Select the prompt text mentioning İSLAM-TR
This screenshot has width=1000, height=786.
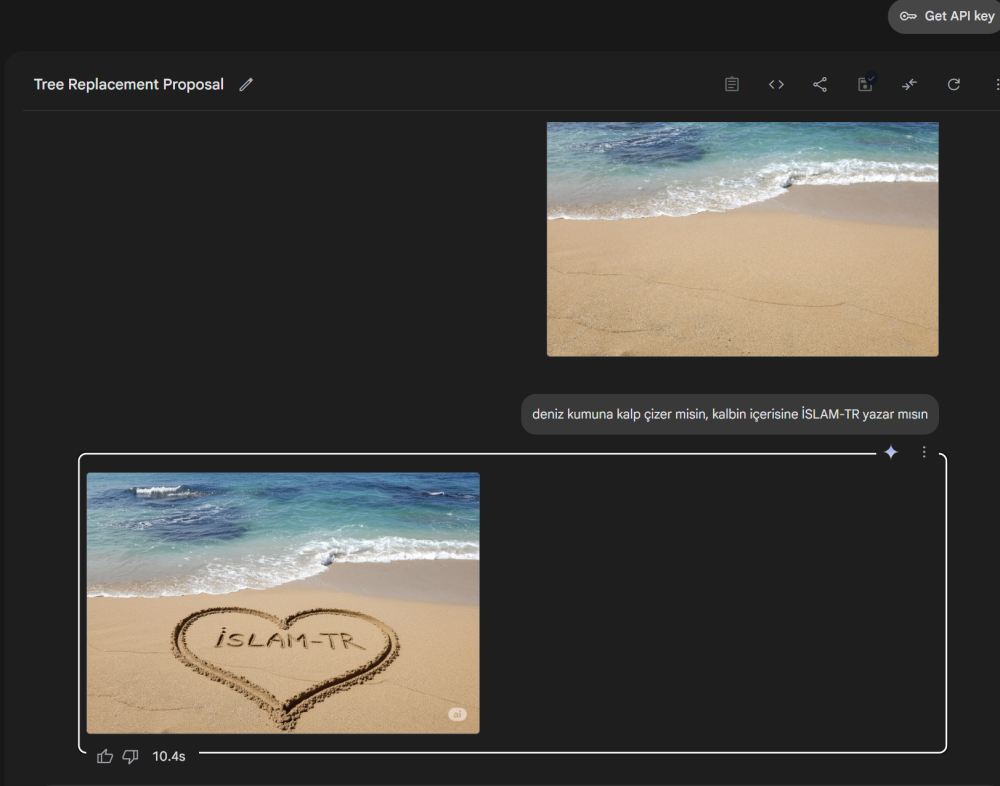730,415
